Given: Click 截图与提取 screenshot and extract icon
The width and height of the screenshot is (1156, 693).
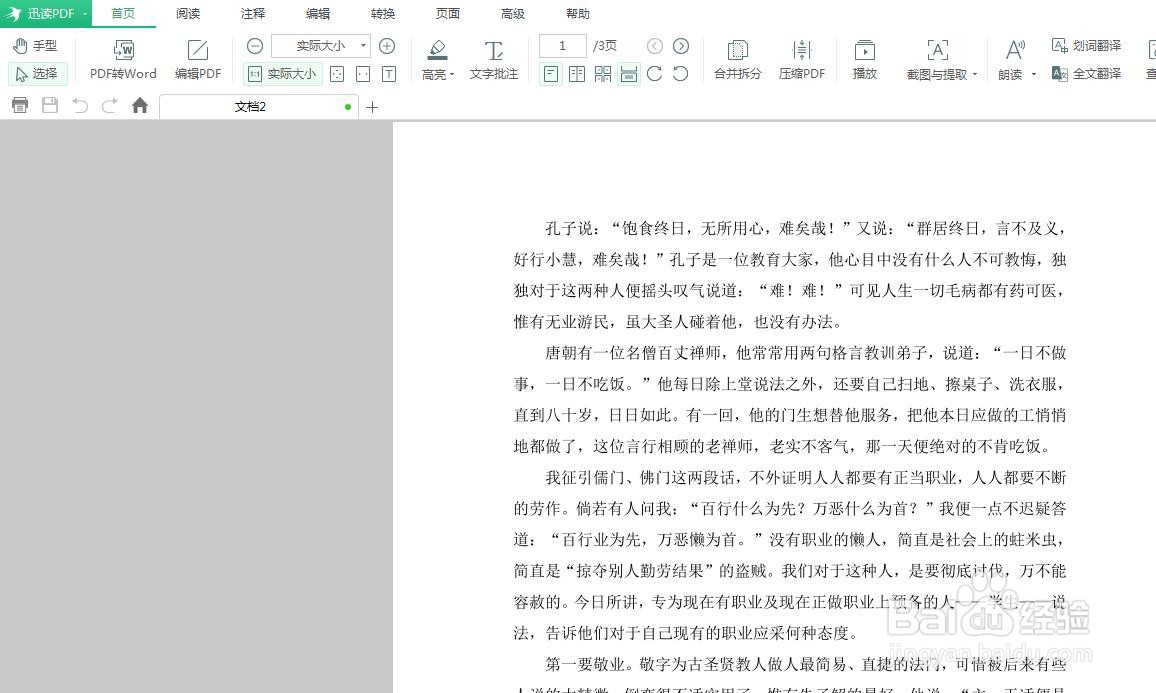Looking at the screenshot, I should [x=937, y=50].
